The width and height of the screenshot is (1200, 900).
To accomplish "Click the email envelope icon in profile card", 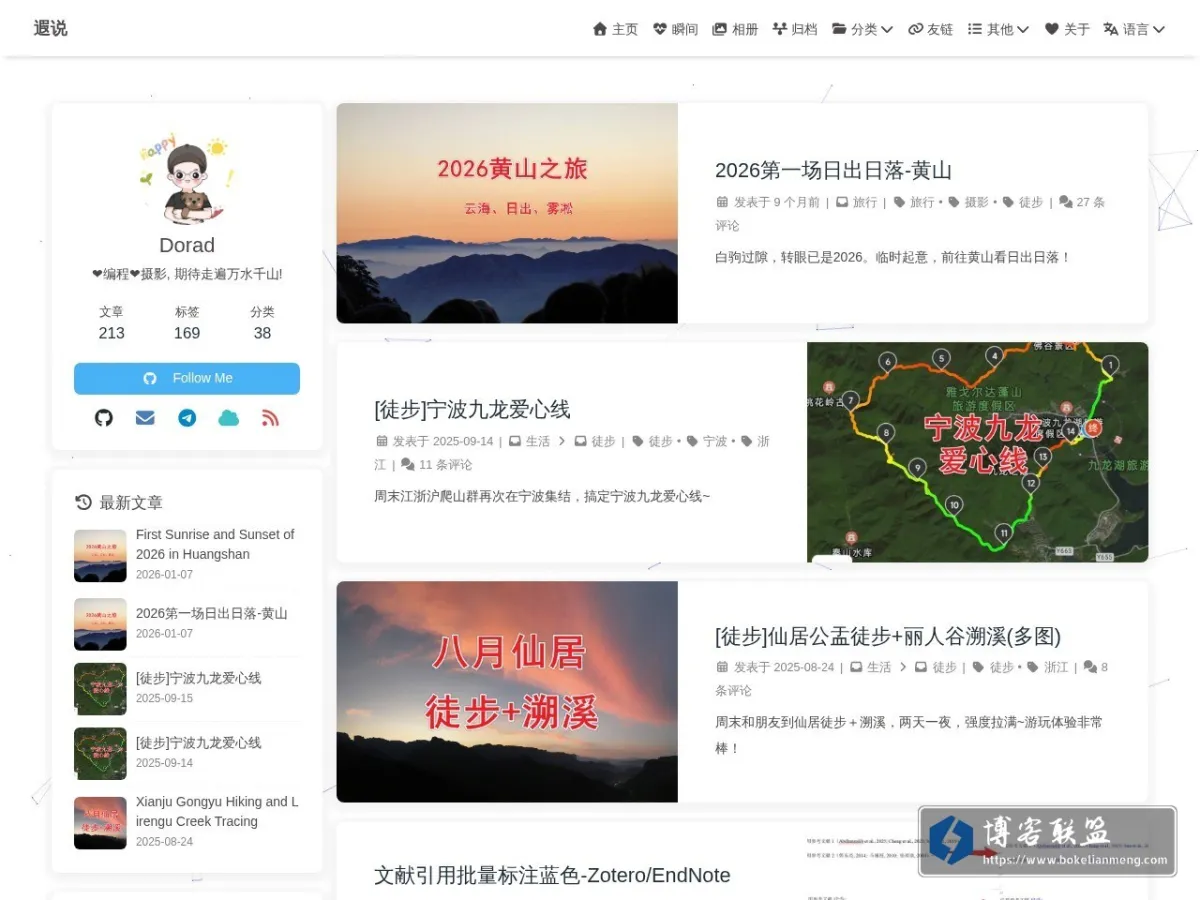I will [145, 418].
